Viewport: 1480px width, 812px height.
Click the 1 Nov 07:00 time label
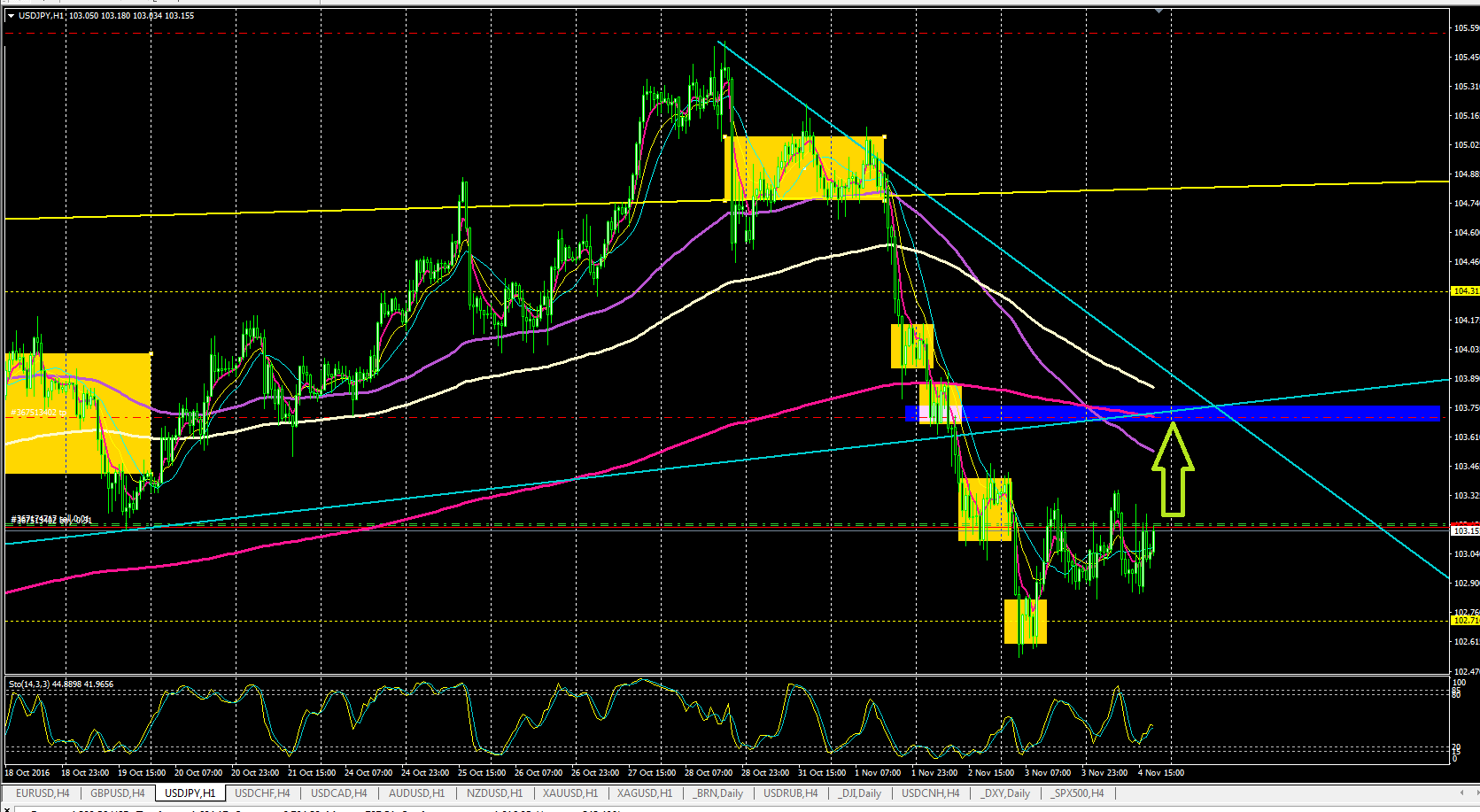(x=878, y=772)
